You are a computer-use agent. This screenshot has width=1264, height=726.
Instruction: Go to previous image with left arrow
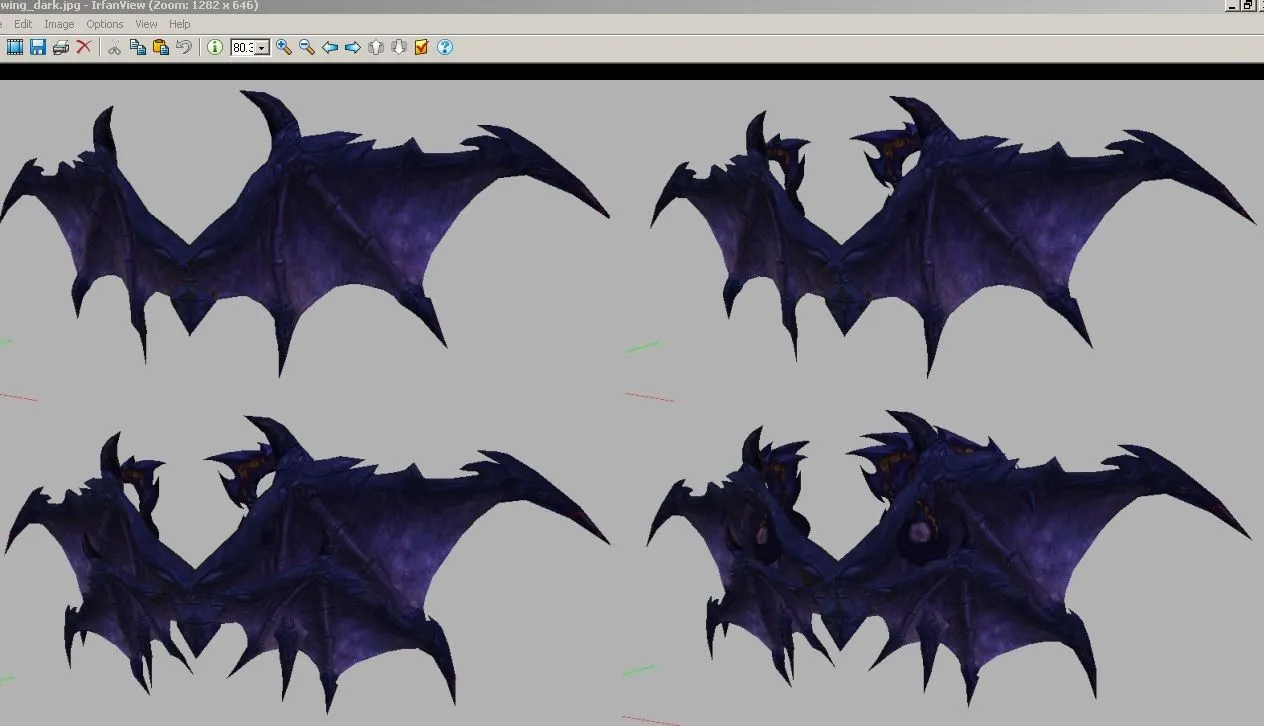[330, 47]
